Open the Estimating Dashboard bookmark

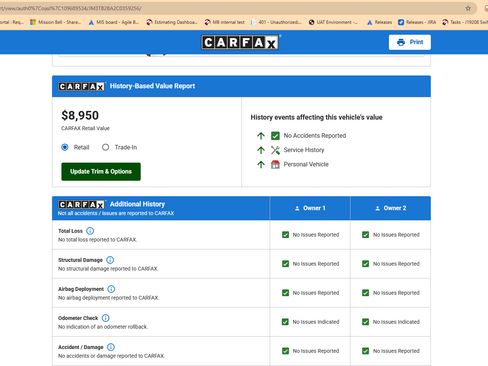pyautogui.click(x=172, y=22)
